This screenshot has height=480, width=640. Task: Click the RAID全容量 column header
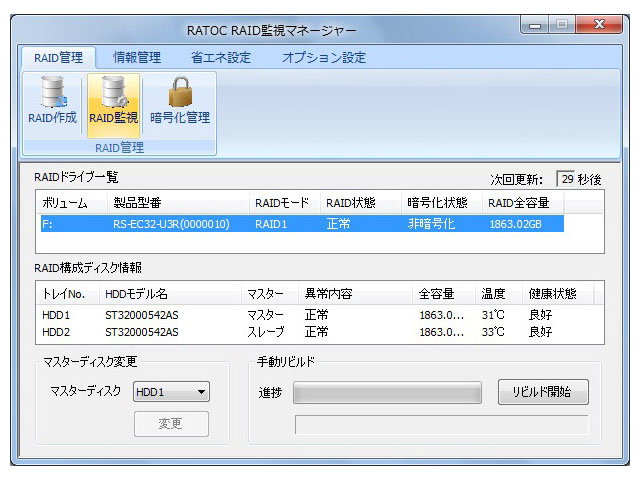point(523,203)
